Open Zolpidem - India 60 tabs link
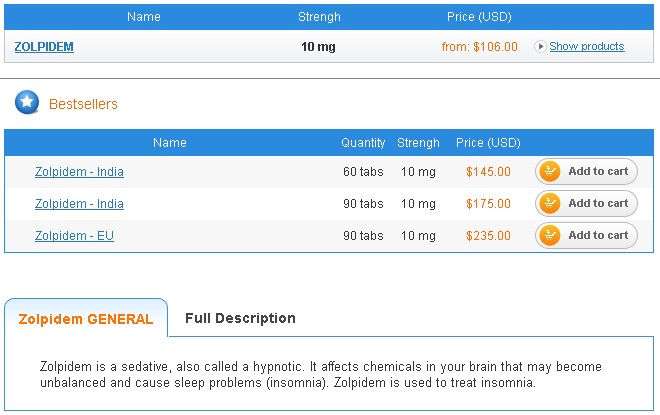The height and width of the screenshot is (415, 660). (79, 172)
